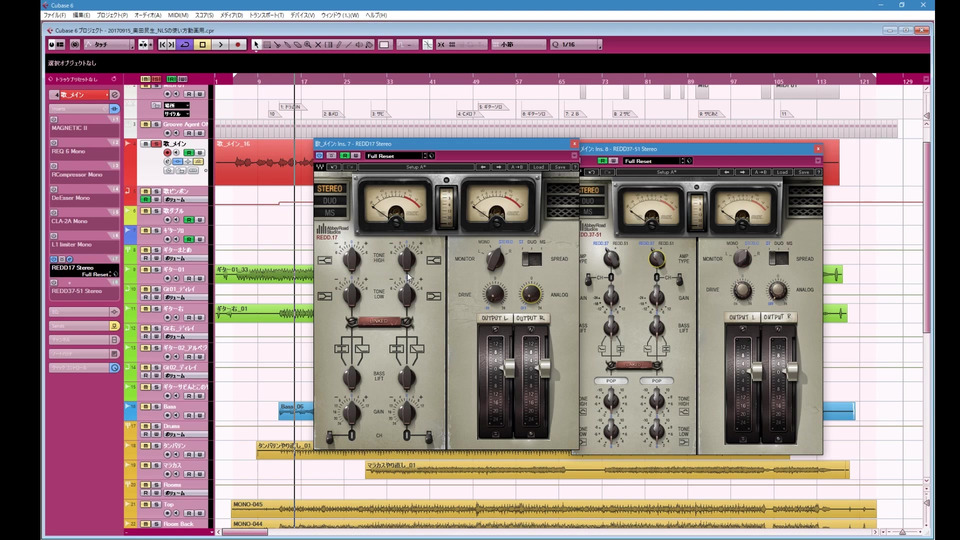Open quantize 1/16 dropdown

point(576,45)
